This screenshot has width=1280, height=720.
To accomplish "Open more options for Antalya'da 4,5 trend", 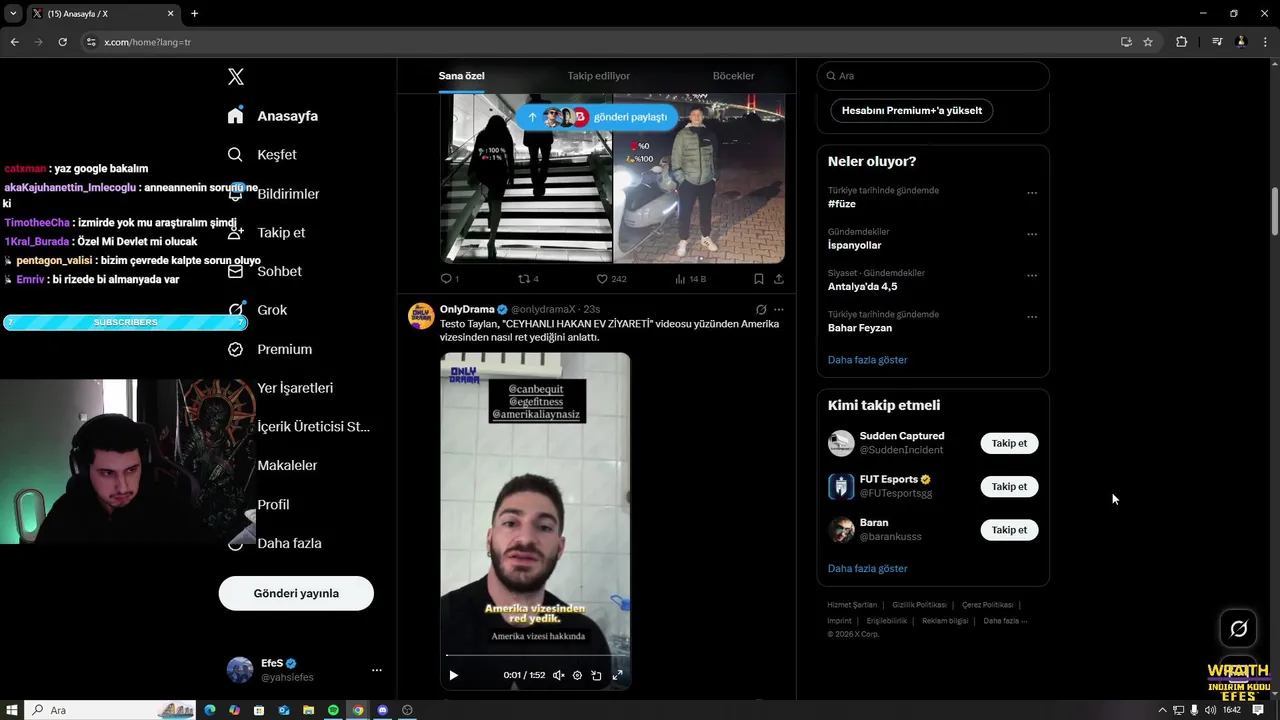I will point(1032,276).
